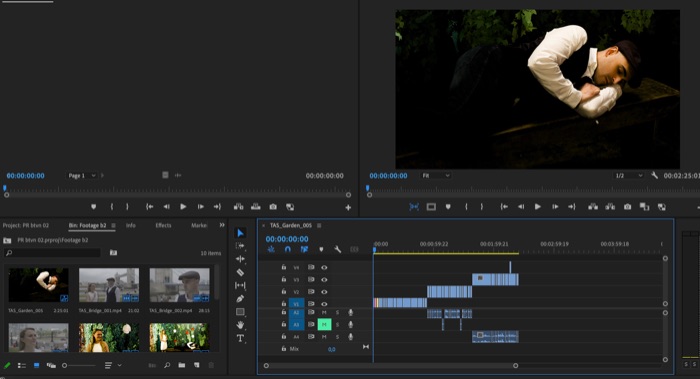Click Mark In bracket in Program monitor
700x379 pixels.
[x=466, y=207]
